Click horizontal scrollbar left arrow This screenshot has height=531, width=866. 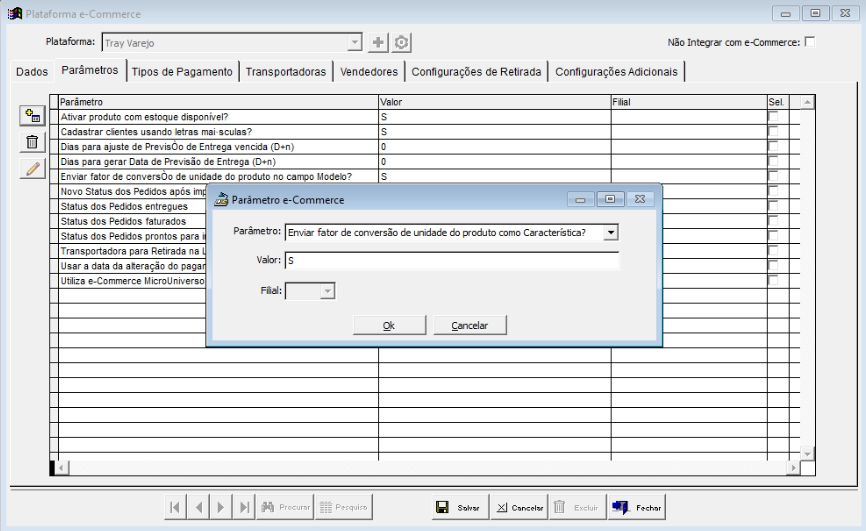tap(61, 468)
